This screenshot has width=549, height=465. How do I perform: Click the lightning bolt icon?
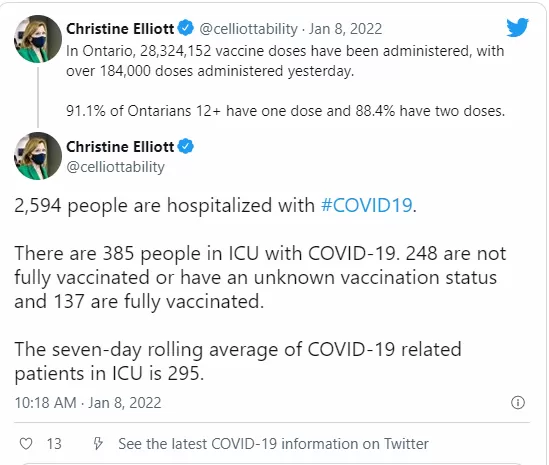click(x=98, y=444)
